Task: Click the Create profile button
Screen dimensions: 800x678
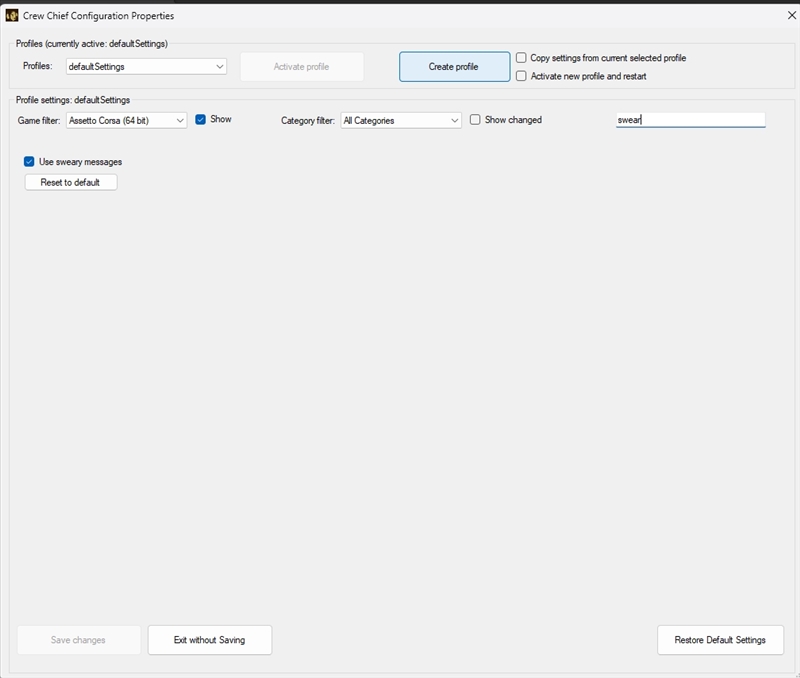Action: click(454, 66)
